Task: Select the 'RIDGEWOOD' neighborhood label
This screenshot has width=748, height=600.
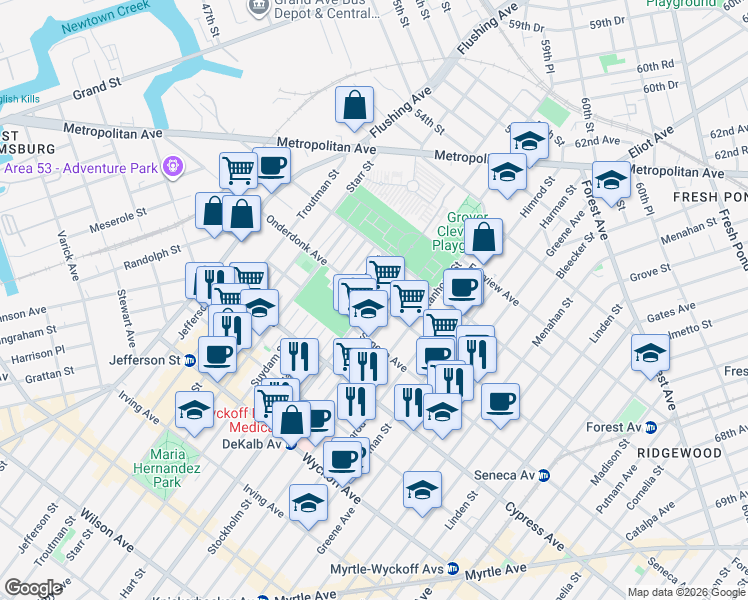Action: point(679,453)
